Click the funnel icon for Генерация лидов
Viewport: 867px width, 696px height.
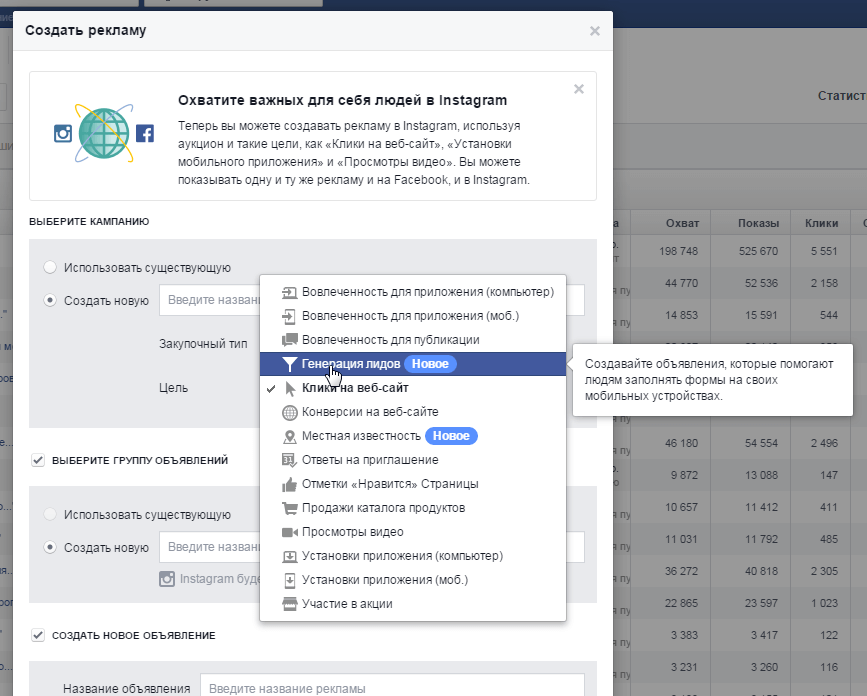tap(290, 364)
